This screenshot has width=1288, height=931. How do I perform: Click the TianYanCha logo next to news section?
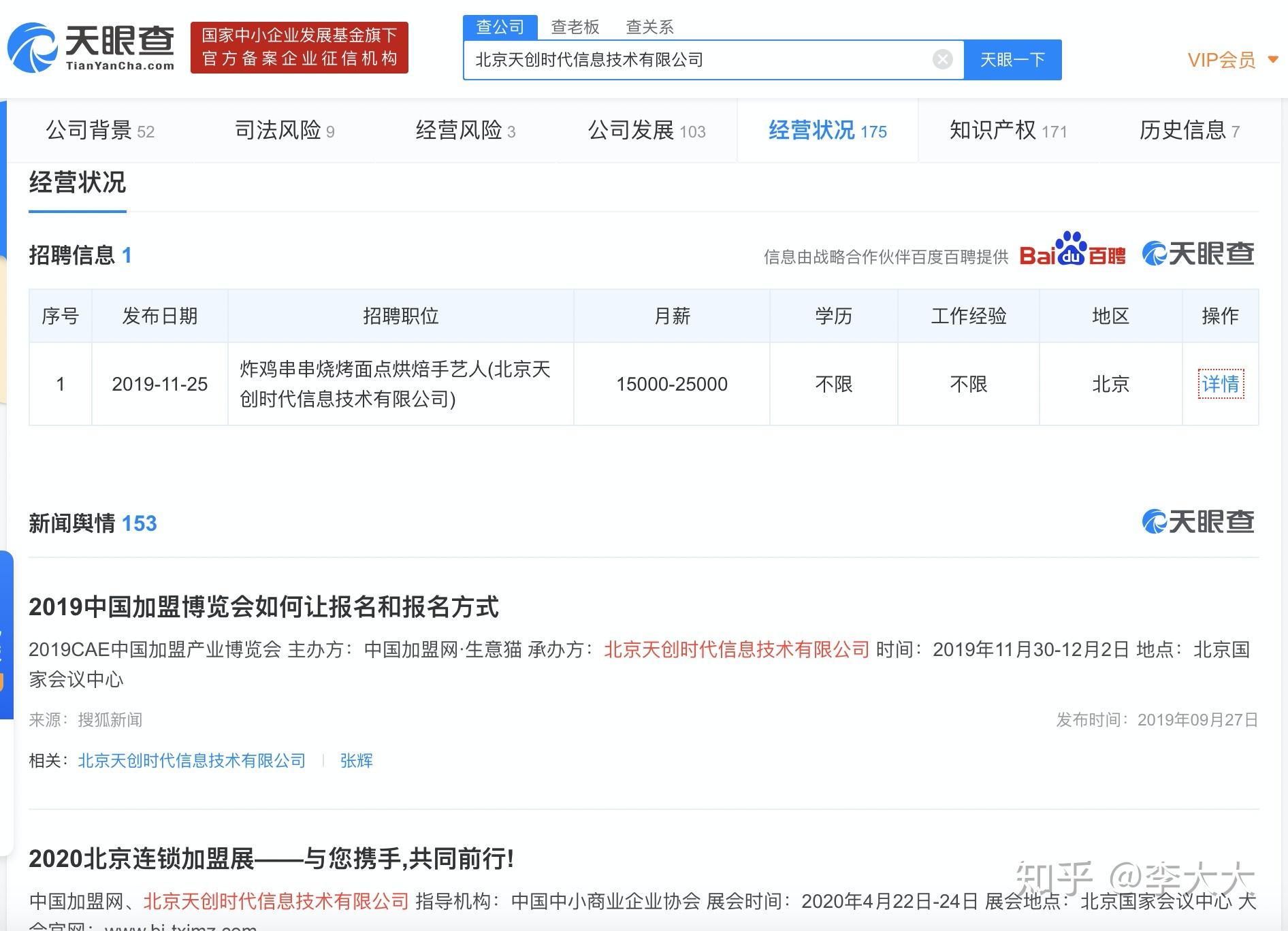pos(1198,522)
